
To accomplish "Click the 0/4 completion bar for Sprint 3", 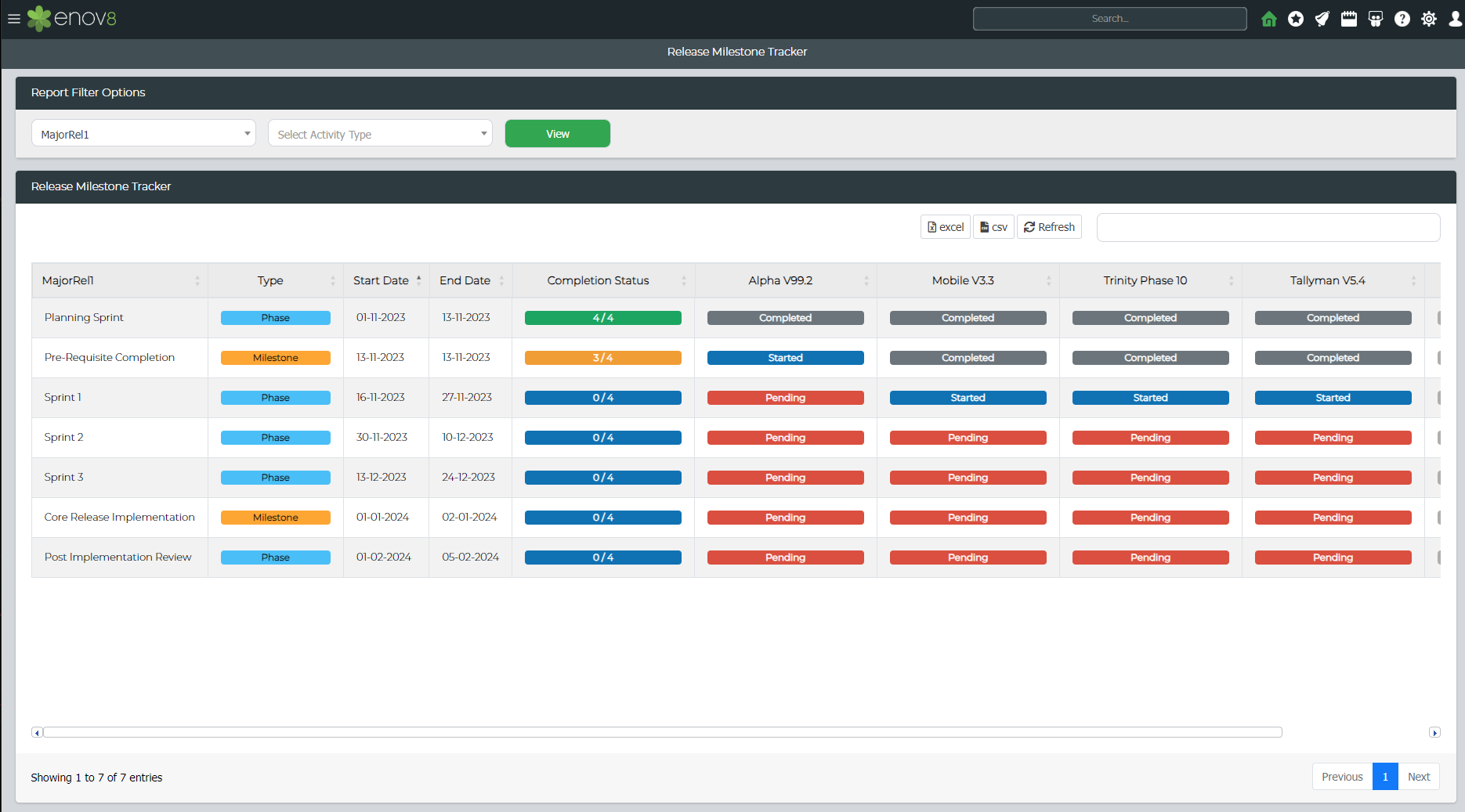I will [603, 478].
